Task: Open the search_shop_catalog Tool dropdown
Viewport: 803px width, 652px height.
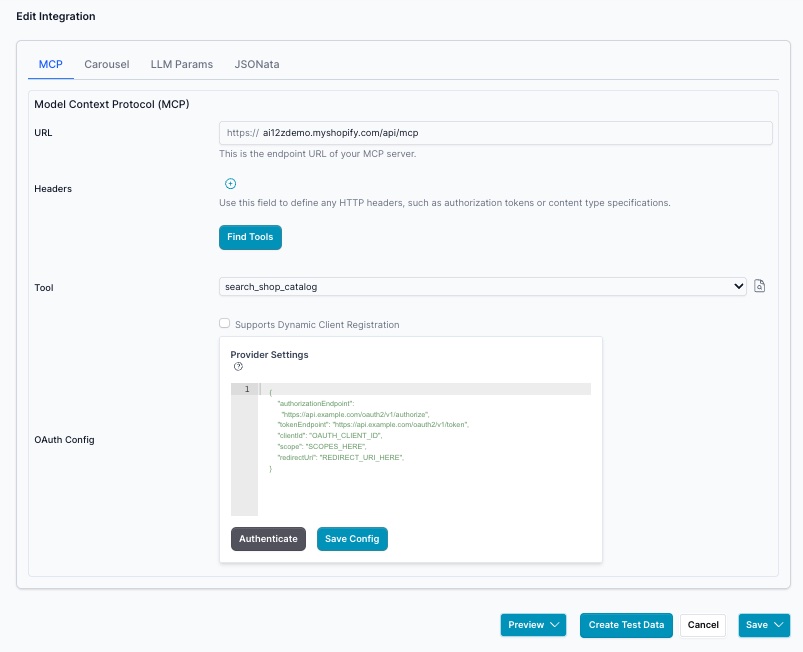Action: tap(482, 287)
